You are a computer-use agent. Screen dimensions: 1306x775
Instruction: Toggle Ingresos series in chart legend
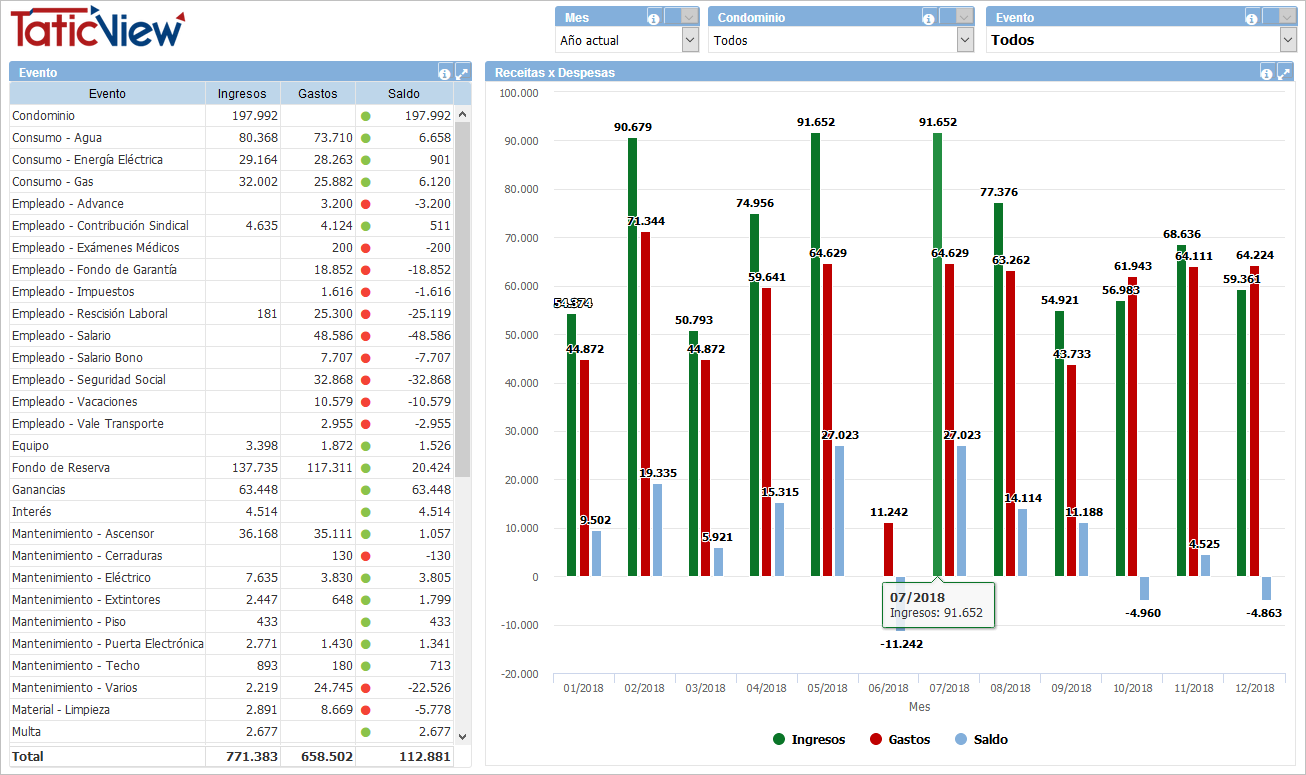point(809,740)
